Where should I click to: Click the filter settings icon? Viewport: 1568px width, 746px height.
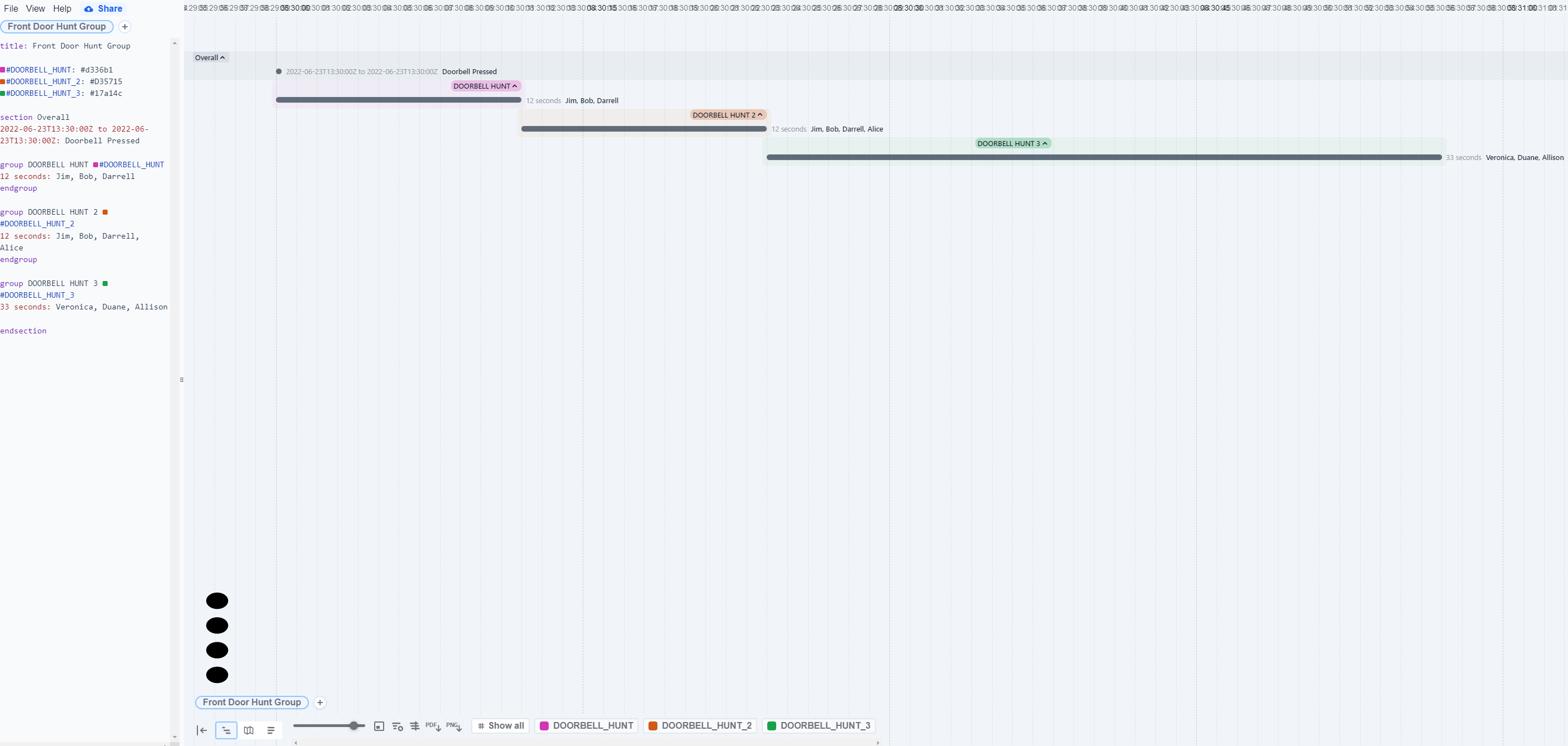pos(398,726)
